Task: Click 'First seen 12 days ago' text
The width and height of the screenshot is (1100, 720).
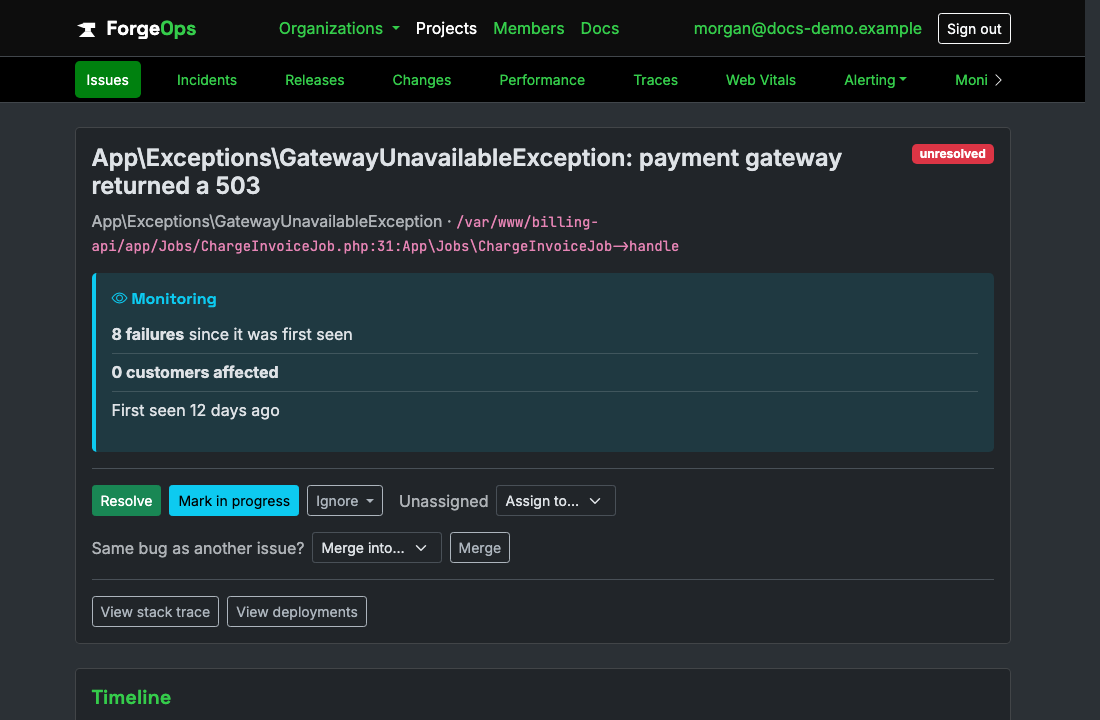Action: [196, 411]
